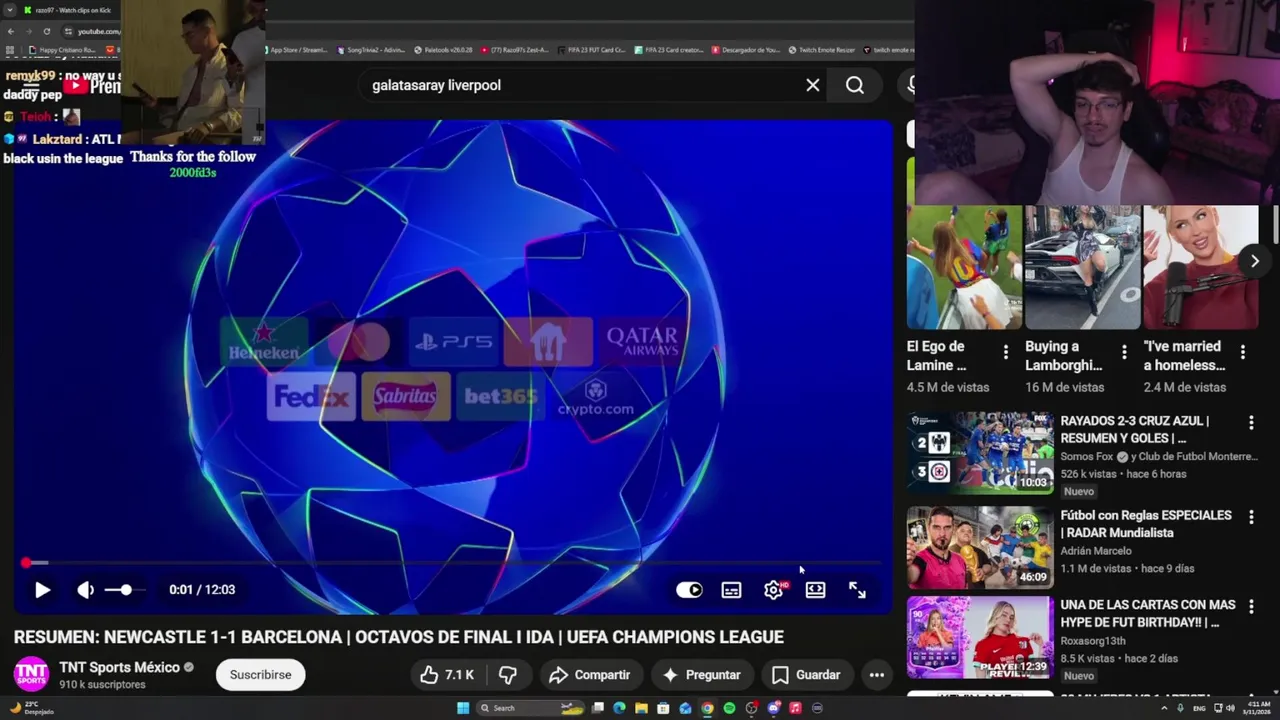
Task: Open the 'I've married a homeless' short thumbnail
Action: click(x=1200, y=267)
